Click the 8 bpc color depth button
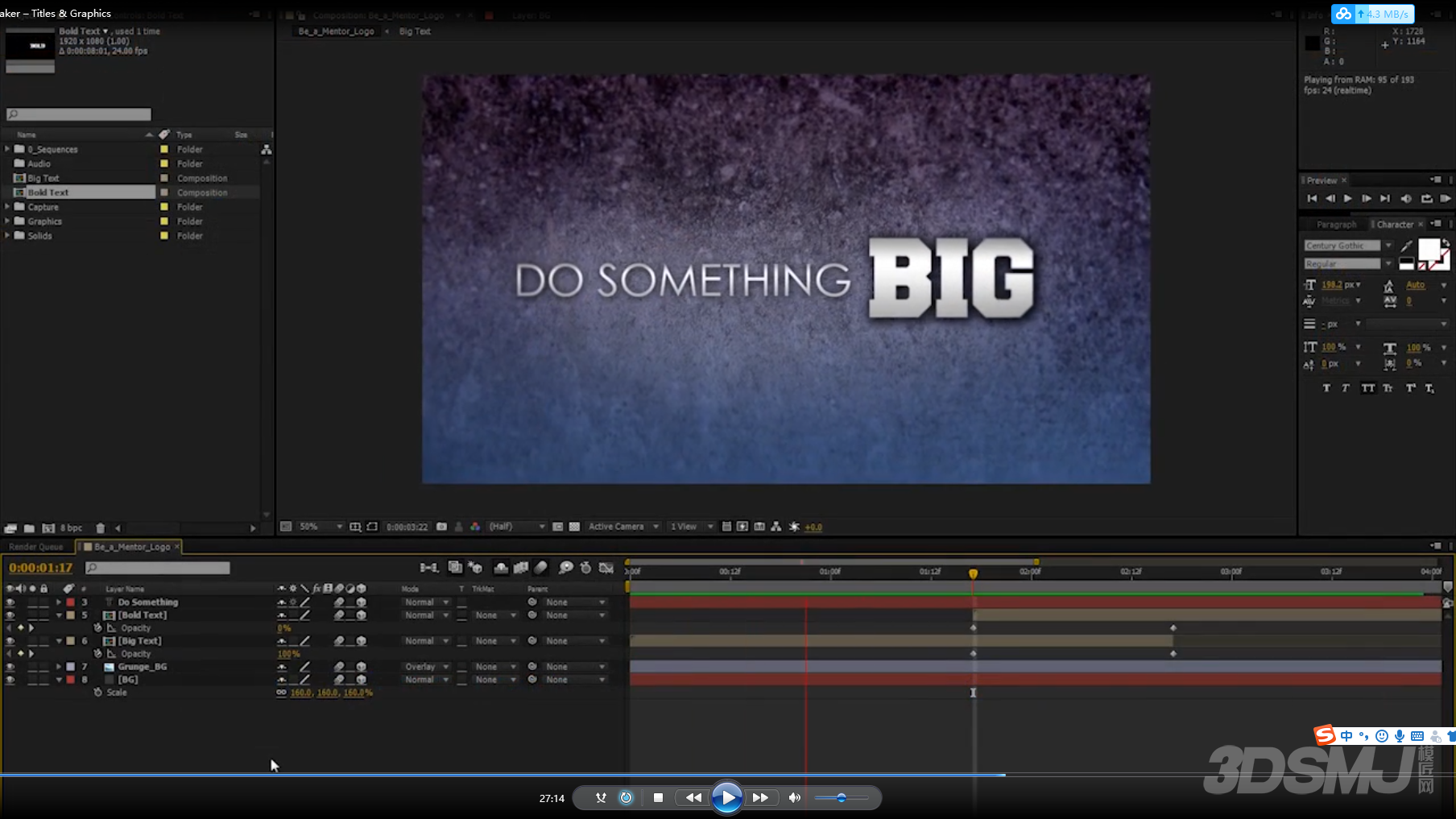This screenshot has height=819, width=1456. coord(71,528)
